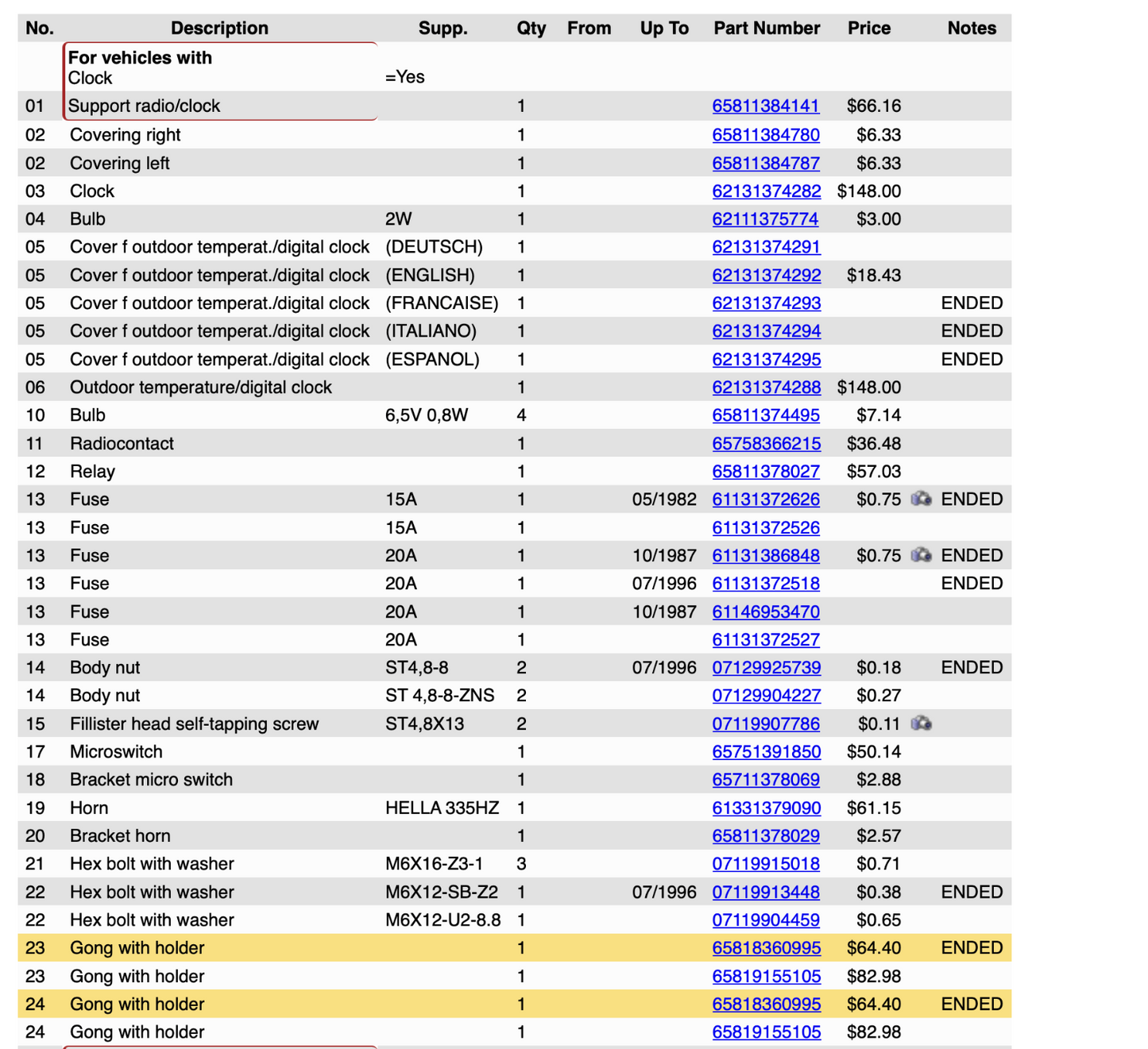
Task: Open camera icon beside part 61131386848
Action: point(921,554)
